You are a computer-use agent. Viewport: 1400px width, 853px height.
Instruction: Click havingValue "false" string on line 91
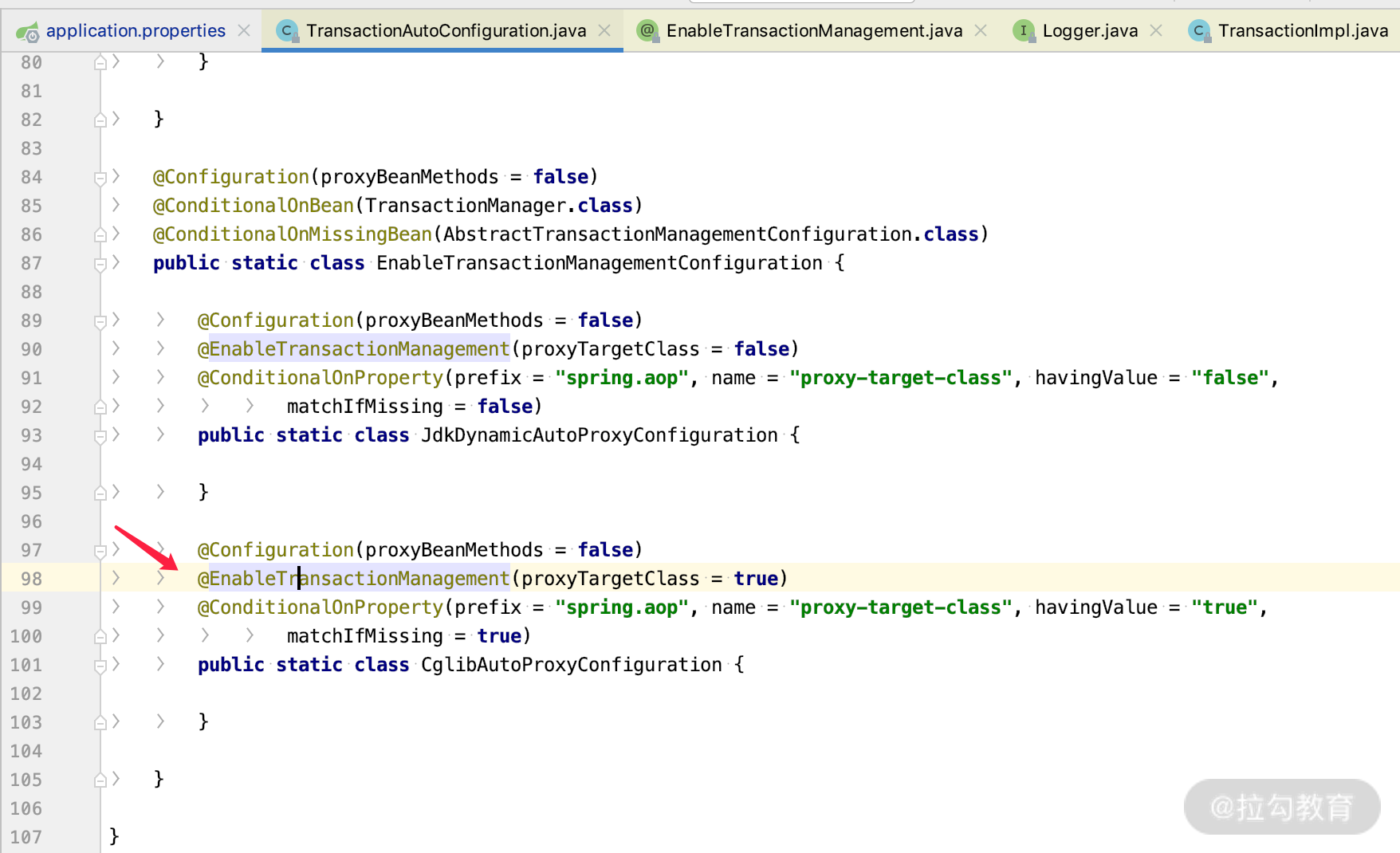1229,378
